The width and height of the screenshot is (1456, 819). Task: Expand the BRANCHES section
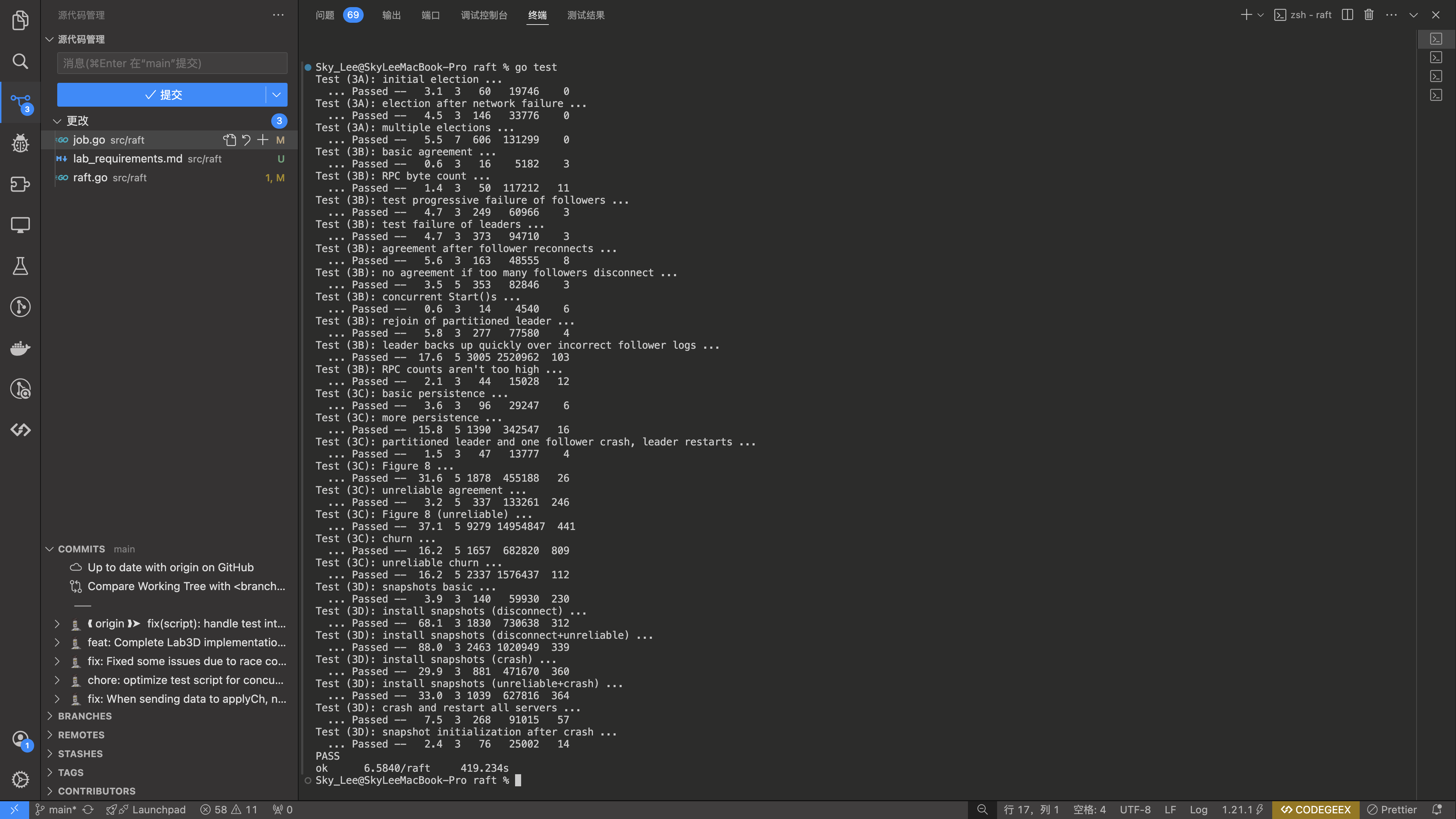[x=85, y=716]
